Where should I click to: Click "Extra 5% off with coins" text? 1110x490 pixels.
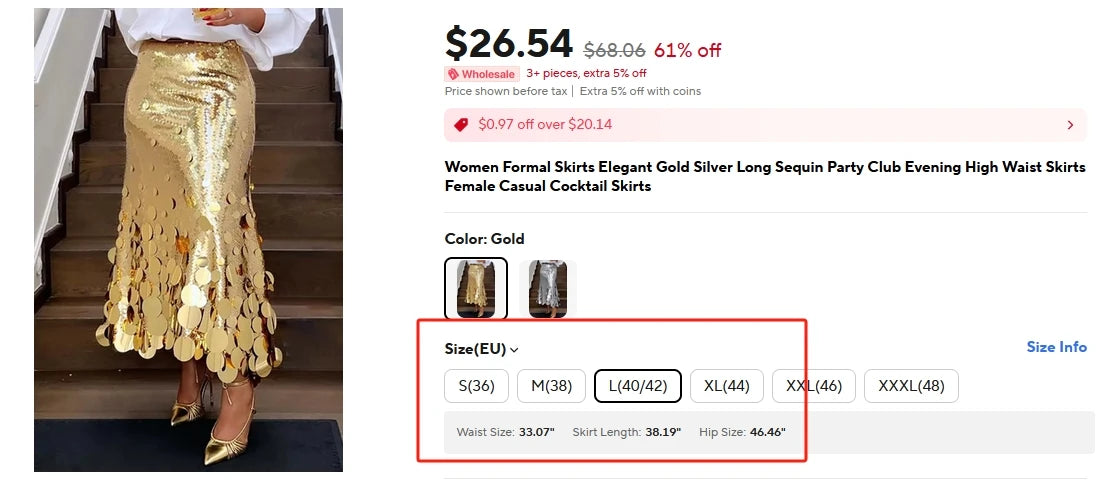(640, 91)
